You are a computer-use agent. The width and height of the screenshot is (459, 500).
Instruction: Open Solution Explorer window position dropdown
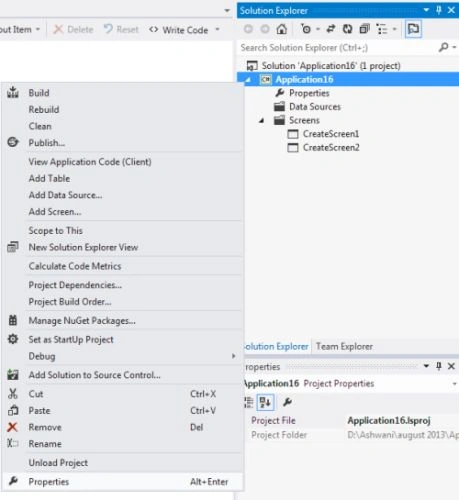[426, 10]
